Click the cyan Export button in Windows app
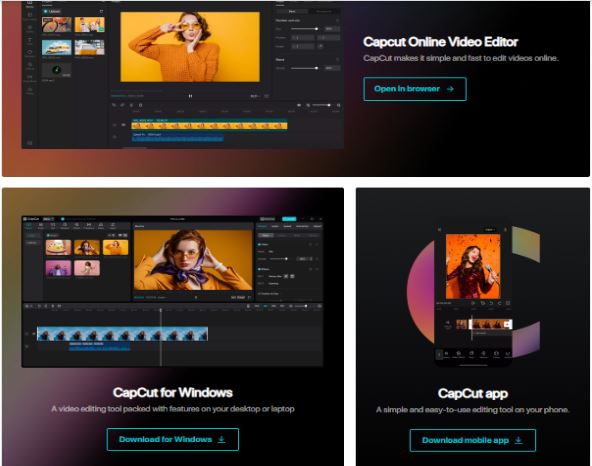Image resolution: width=592 pixels, height=466 pixels. [x=289, y=219]
